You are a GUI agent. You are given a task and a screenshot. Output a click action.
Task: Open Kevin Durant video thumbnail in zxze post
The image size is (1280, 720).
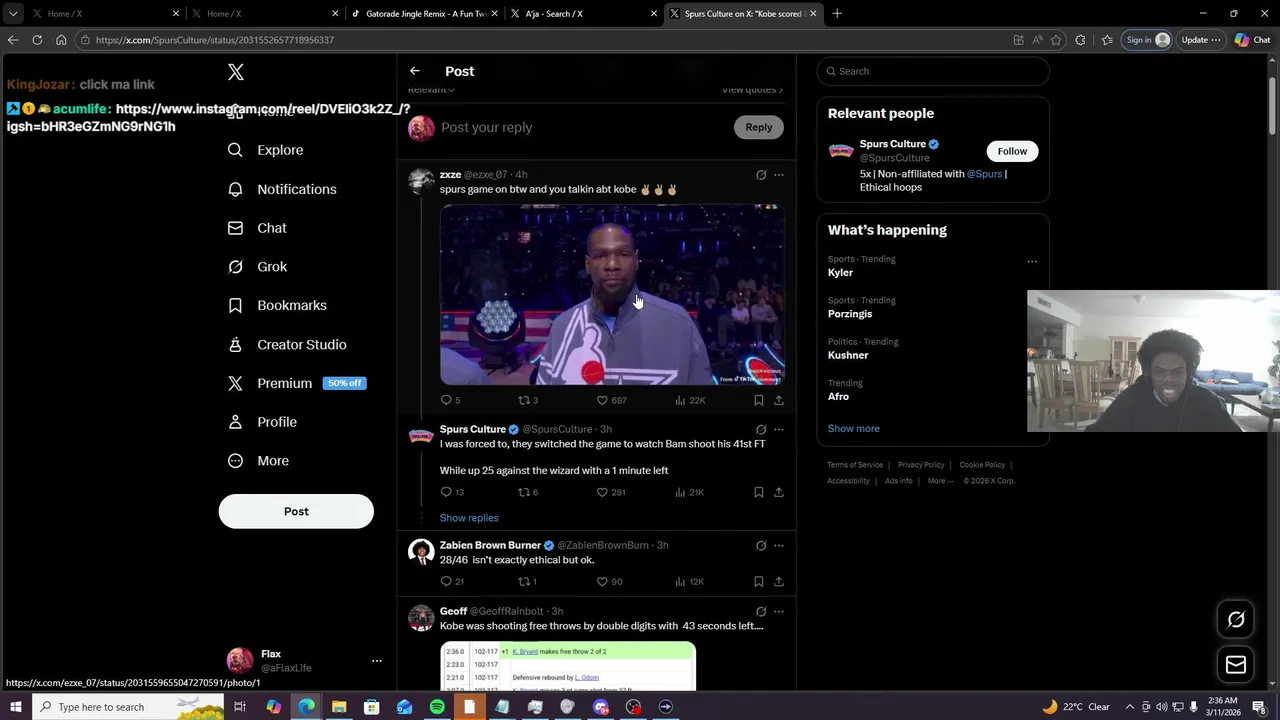click(612, 295)
